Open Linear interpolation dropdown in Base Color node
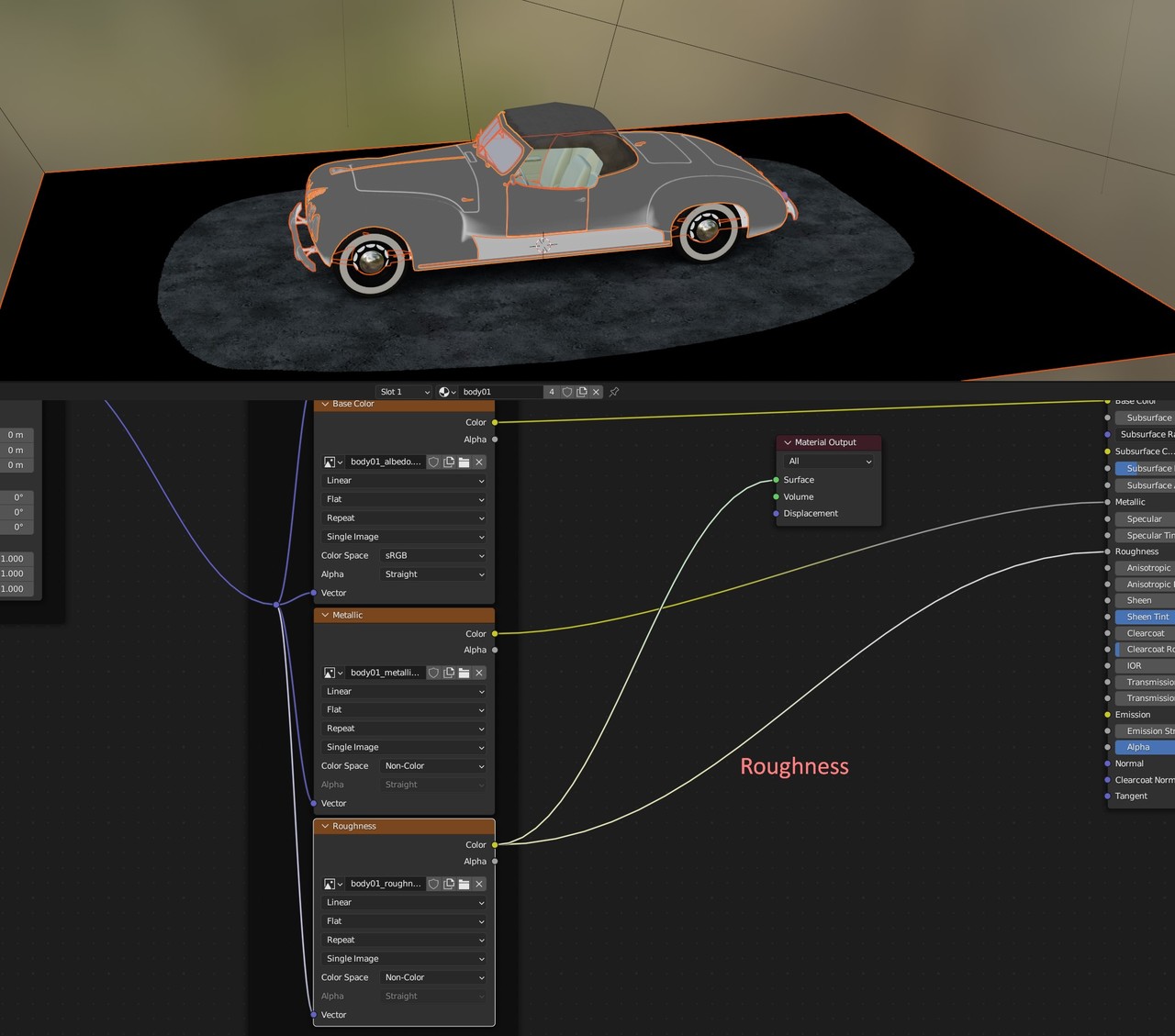 [x=404, y=481]
